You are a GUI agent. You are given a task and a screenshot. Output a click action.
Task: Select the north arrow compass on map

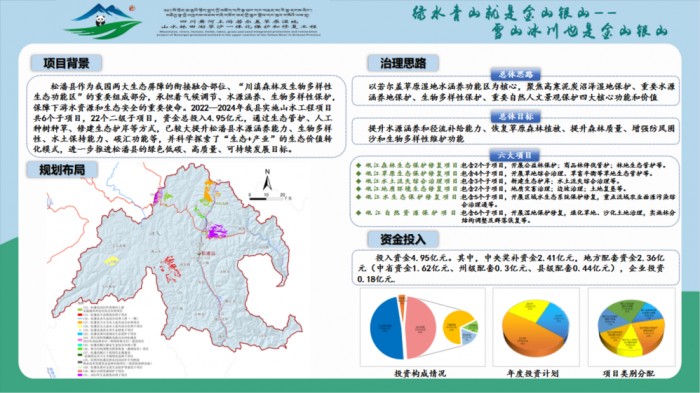coord(267,180)
